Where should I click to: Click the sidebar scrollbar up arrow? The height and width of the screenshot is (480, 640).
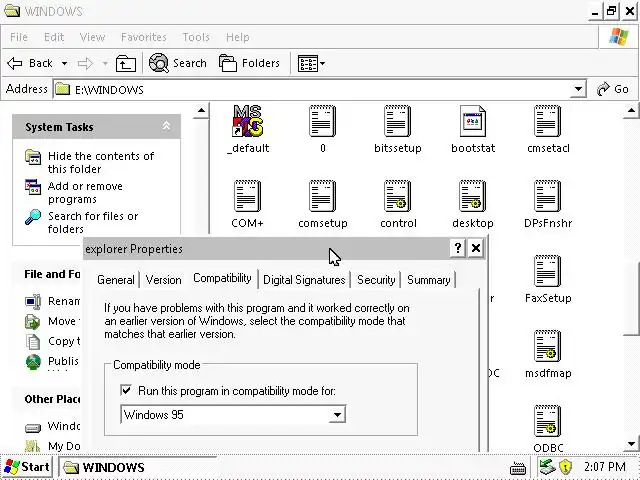(x=201, y=111)
